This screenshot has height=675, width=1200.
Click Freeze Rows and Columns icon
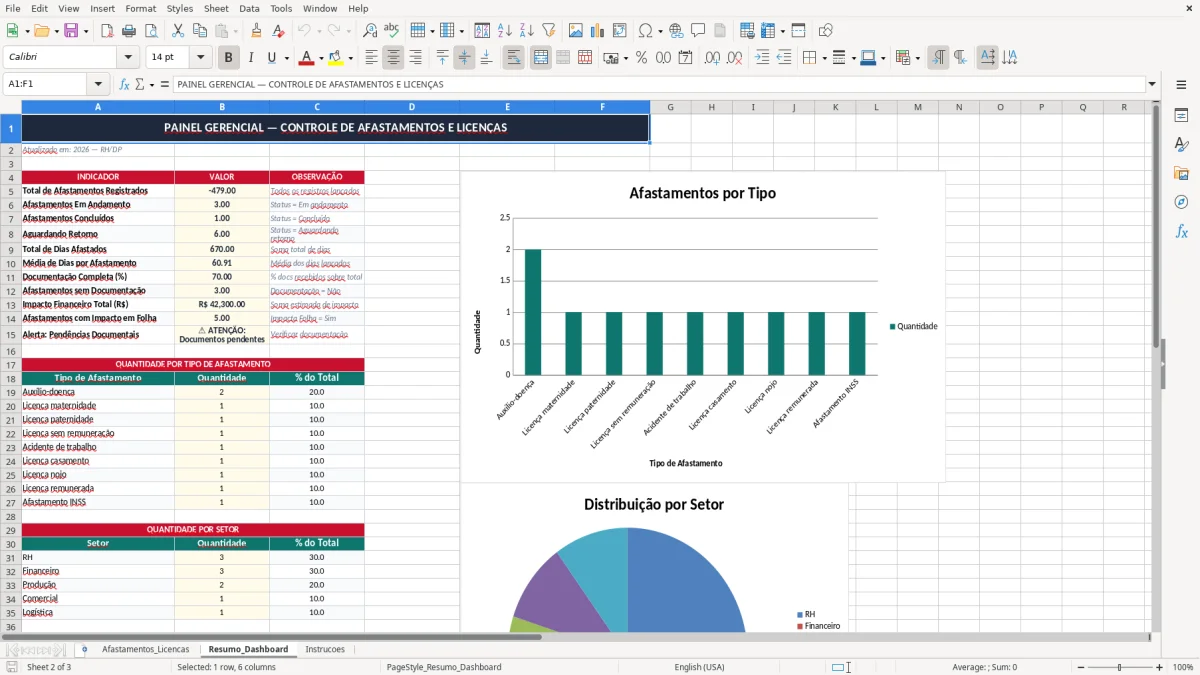coord(767,31)
